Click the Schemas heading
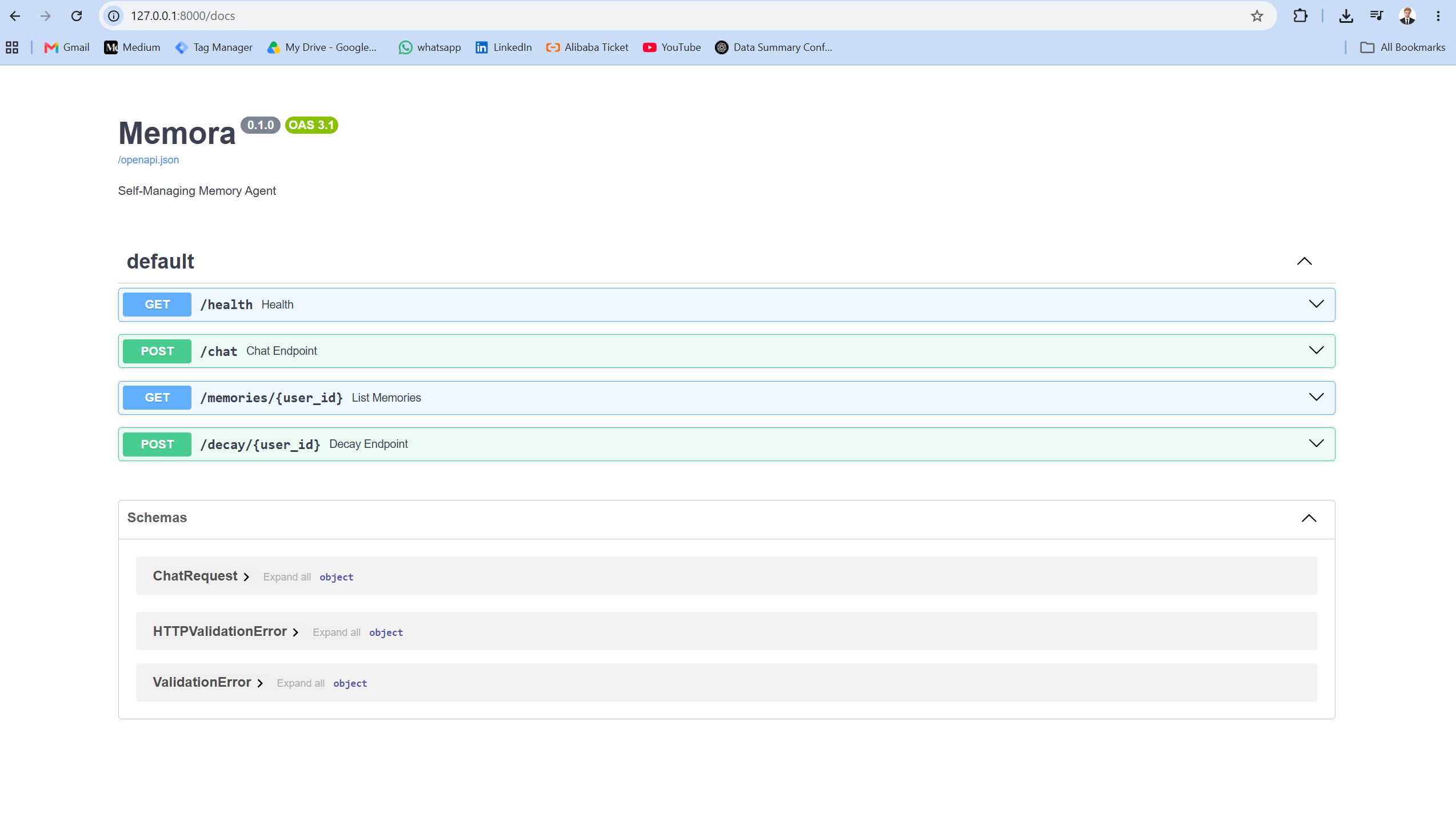 pyautogui.click(x=157, y=518)
